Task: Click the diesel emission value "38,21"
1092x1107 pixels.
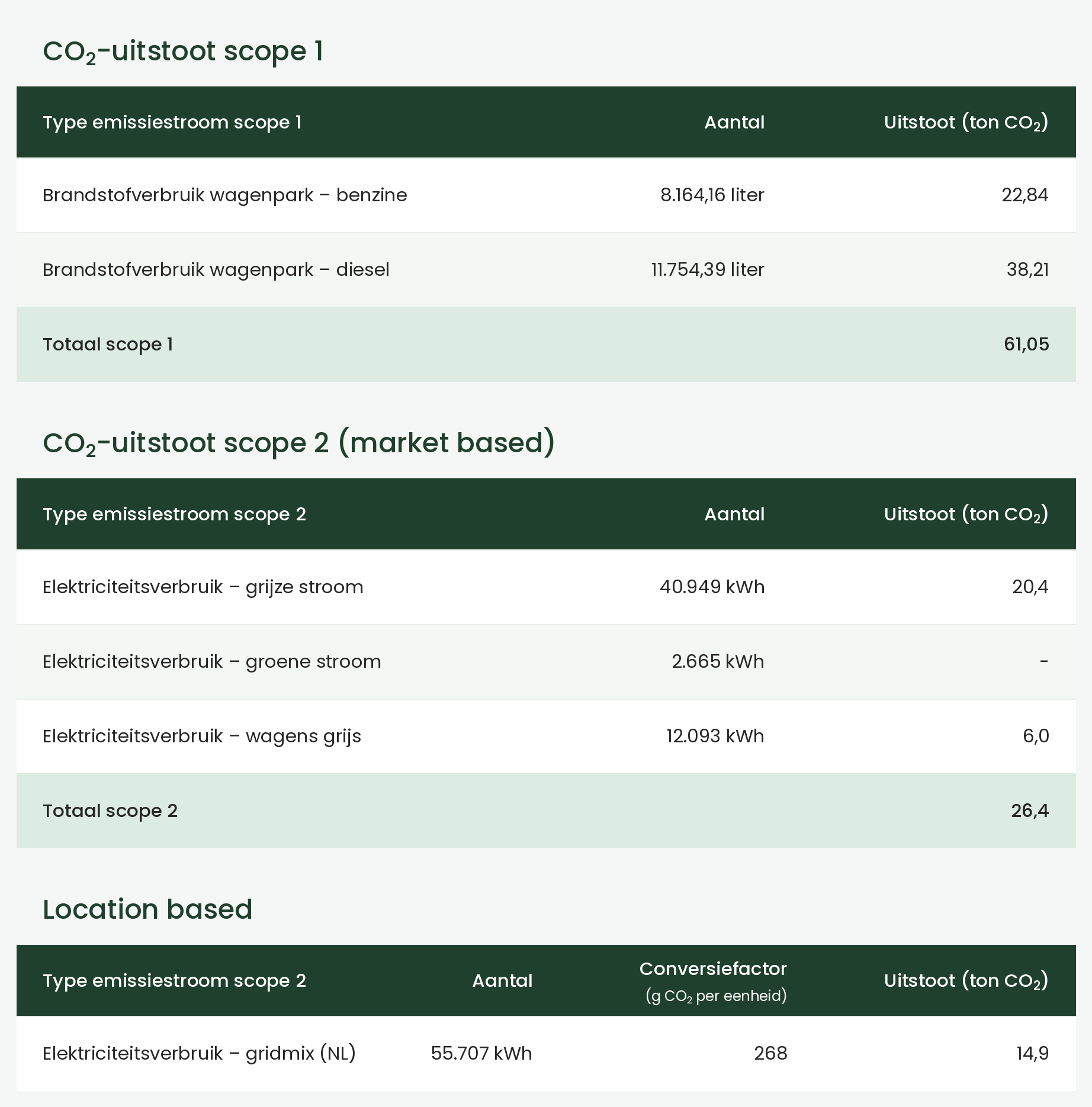Action: click(1027, 270)
